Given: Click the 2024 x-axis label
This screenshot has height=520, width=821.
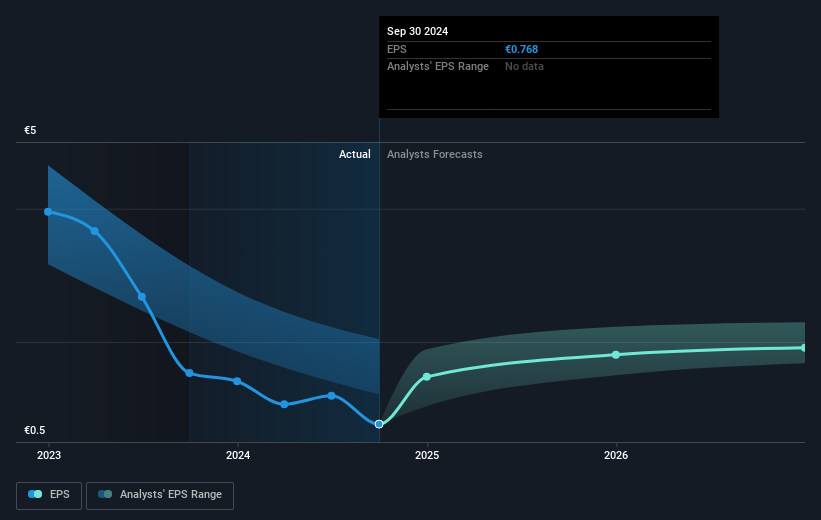Looking at the screenshot, I should click(238, 455).
